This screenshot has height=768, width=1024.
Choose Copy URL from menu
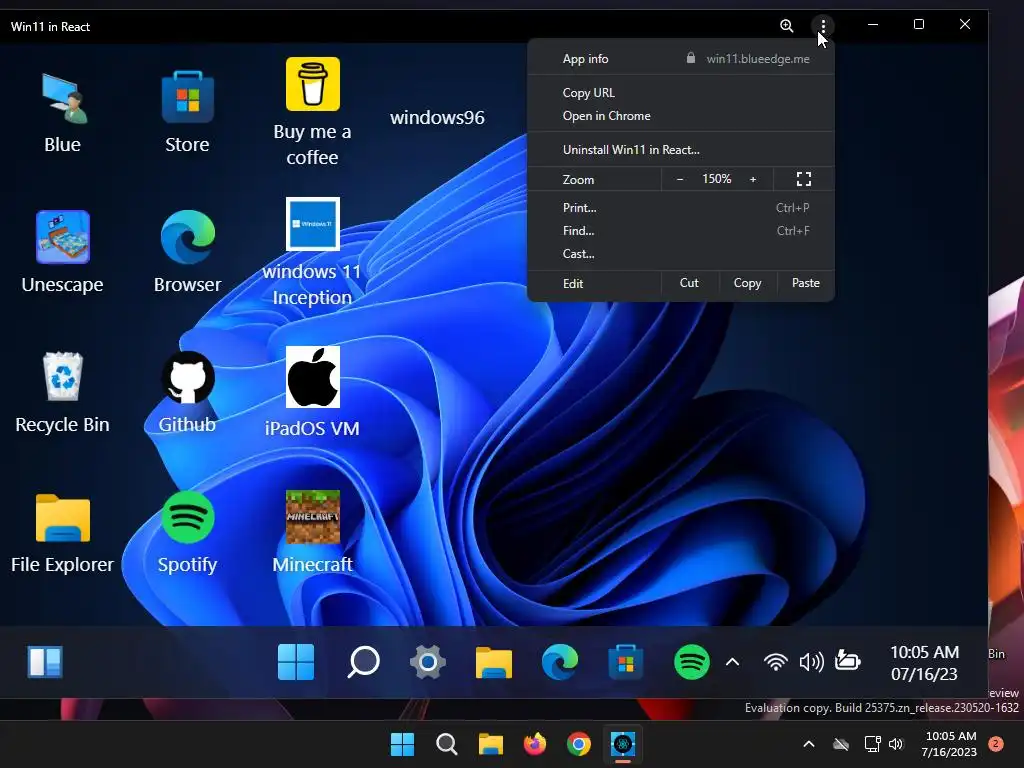pos(680,93)
